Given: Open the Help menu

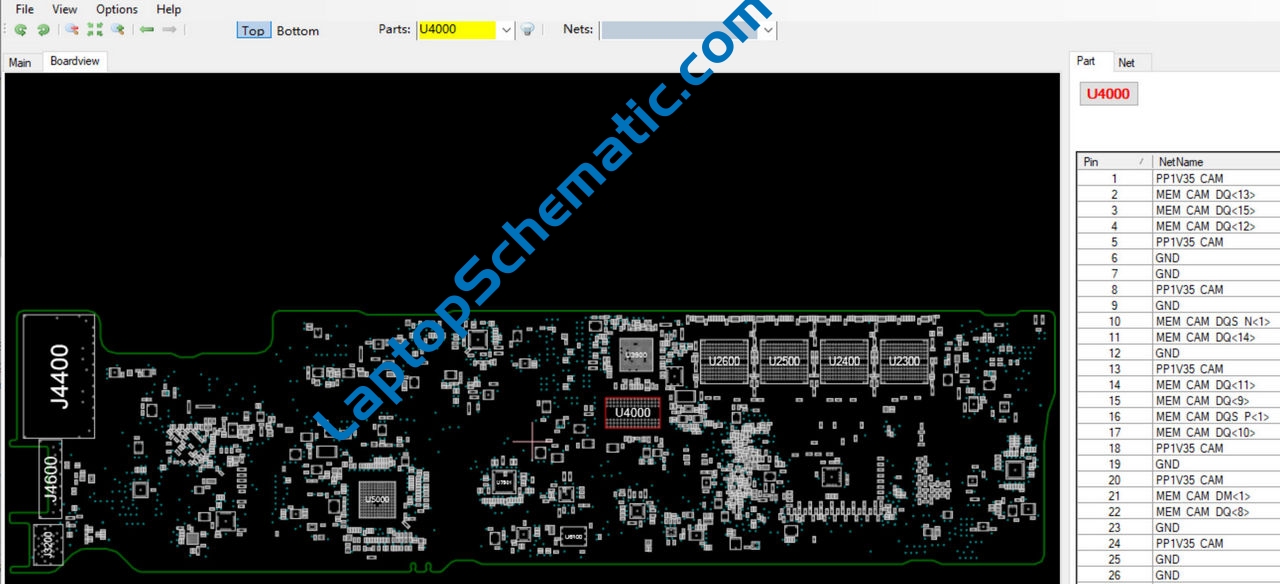Looking at the screenshot, I should [x=169, y=9].
